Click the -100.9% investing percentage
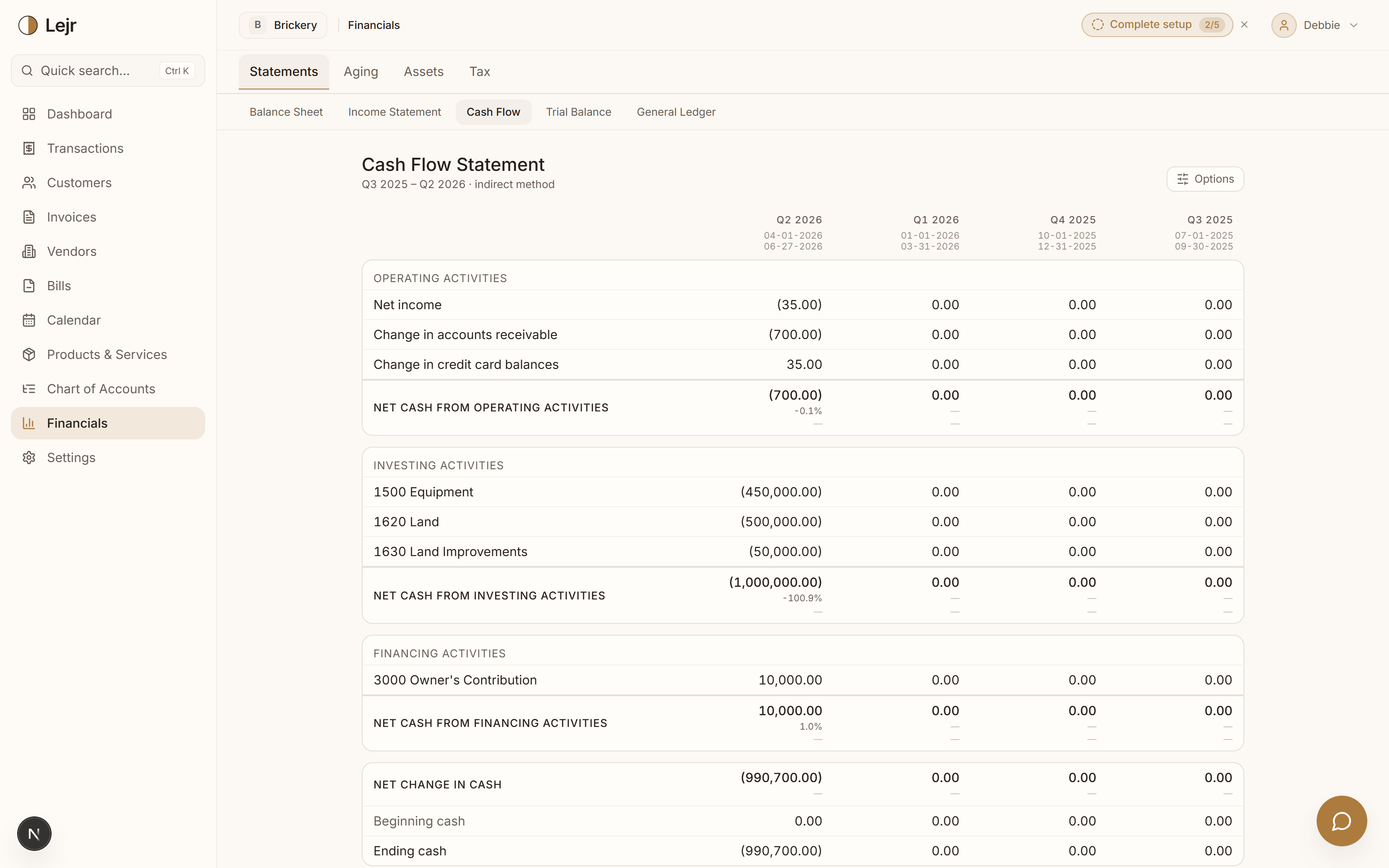 pos(802,598)
